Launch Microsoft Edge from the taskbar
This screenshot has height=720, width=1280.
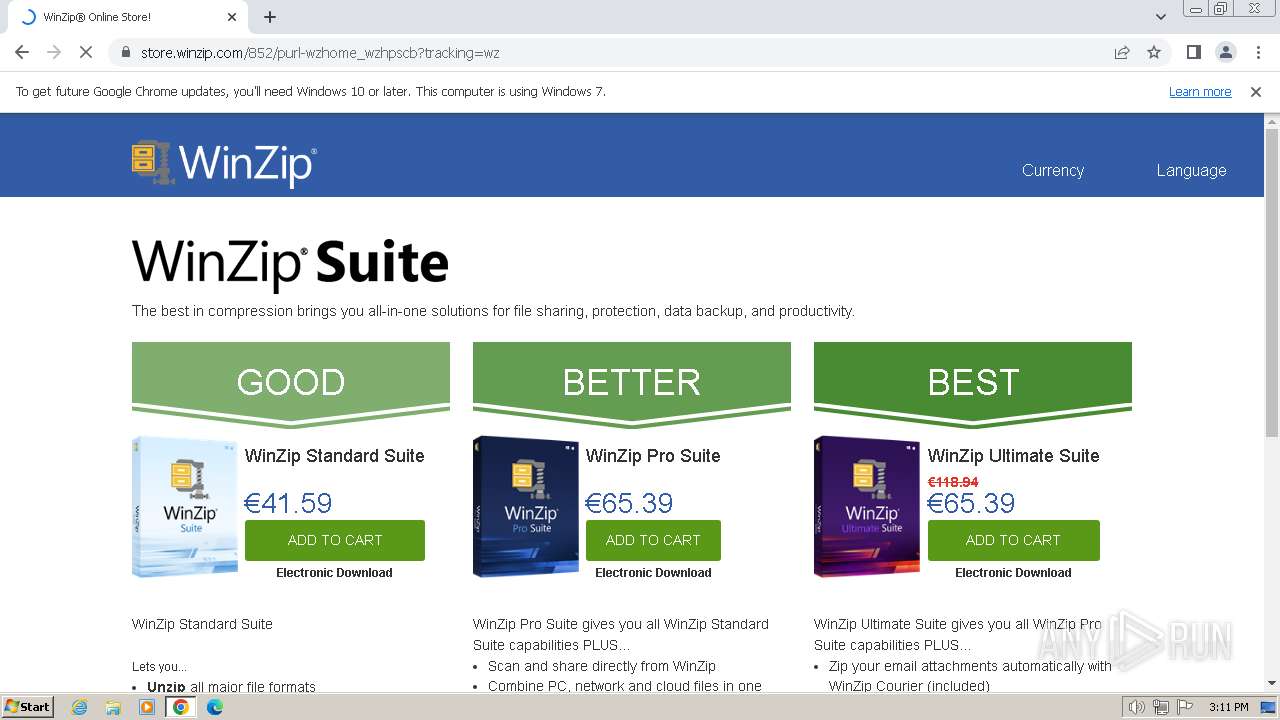[215, 707]
